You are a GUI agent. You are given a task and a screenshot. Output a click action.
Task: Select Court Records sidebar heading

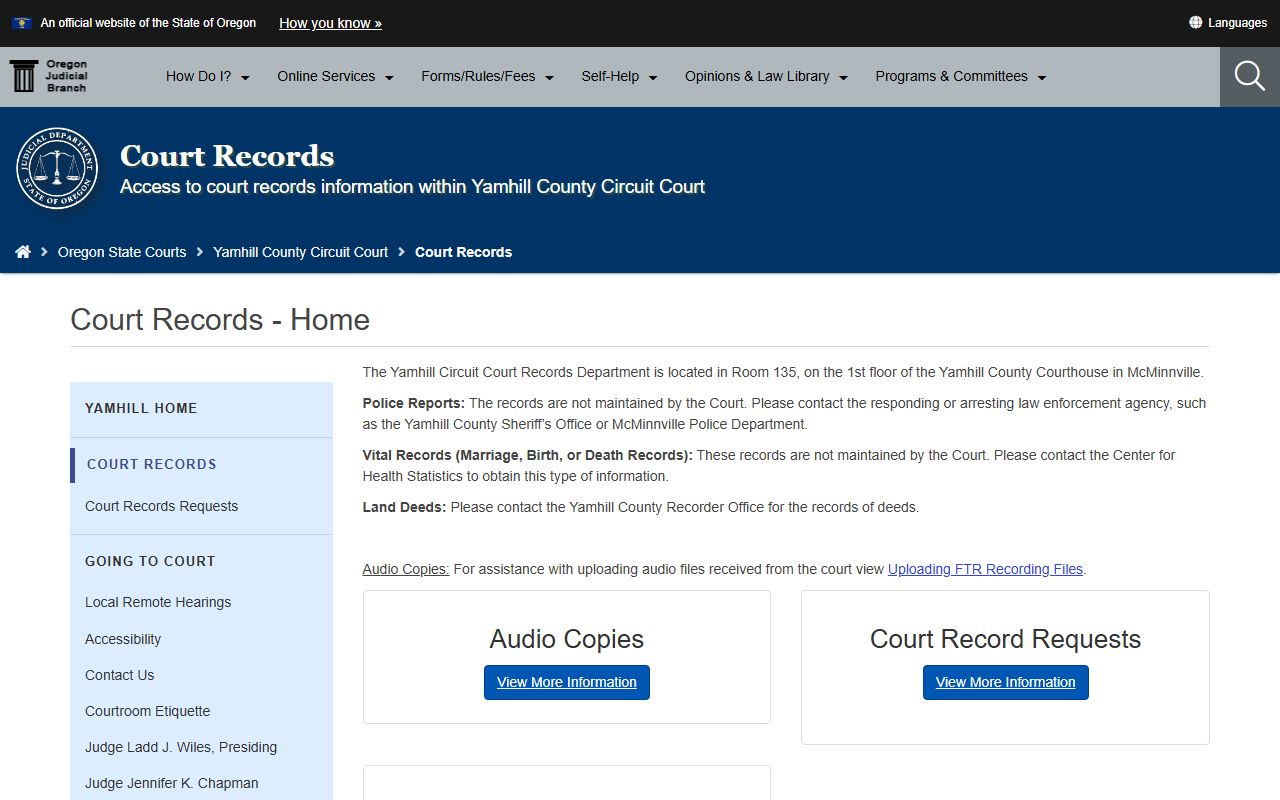[152, 464]
